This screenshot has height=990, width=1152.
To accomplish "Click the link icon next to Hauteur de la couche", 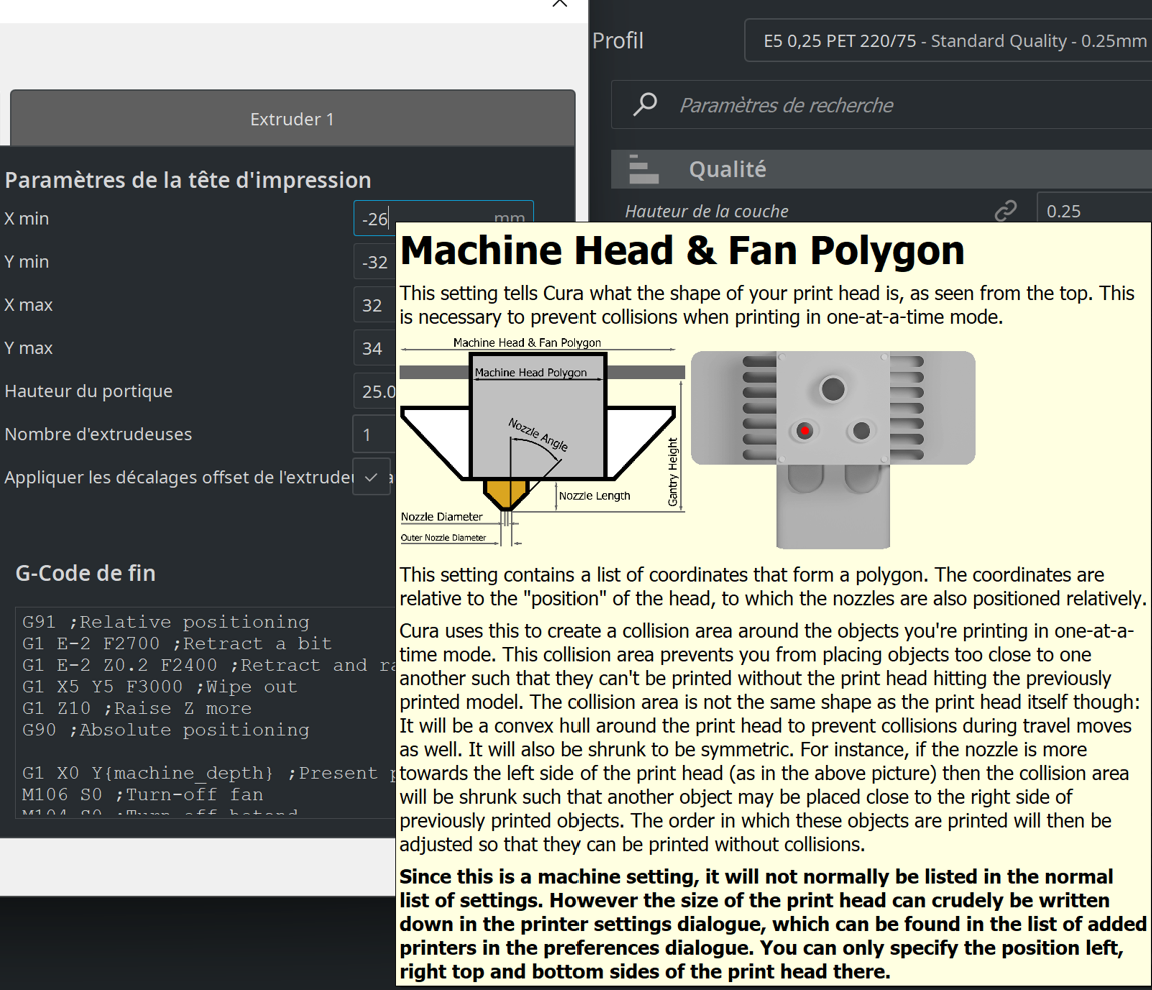I will tap(1005, 211).
